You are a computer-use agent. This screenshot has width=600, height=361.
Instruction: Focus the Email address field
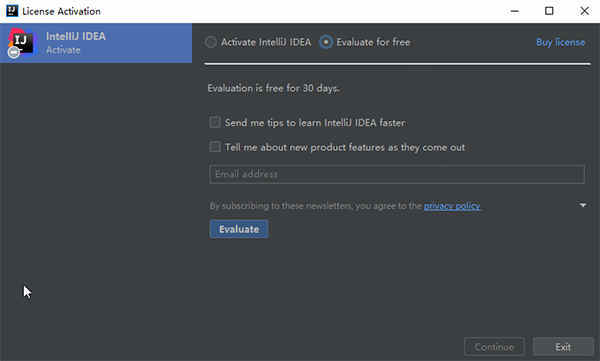pyautogui.click(x=397, y=174)
